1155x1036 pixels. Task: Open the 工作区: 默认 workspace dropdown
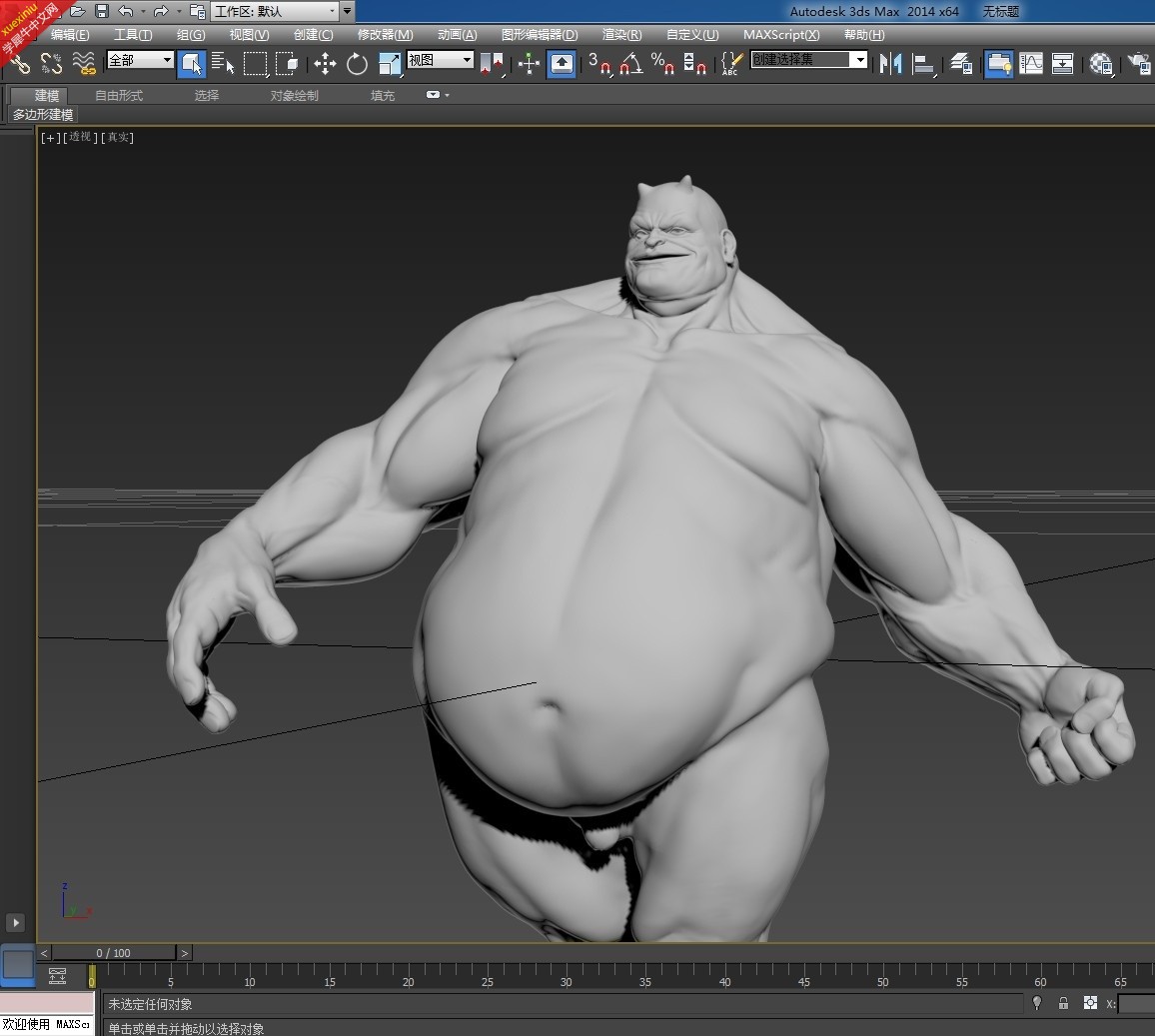pyautogui.click(x=275, y=11)
